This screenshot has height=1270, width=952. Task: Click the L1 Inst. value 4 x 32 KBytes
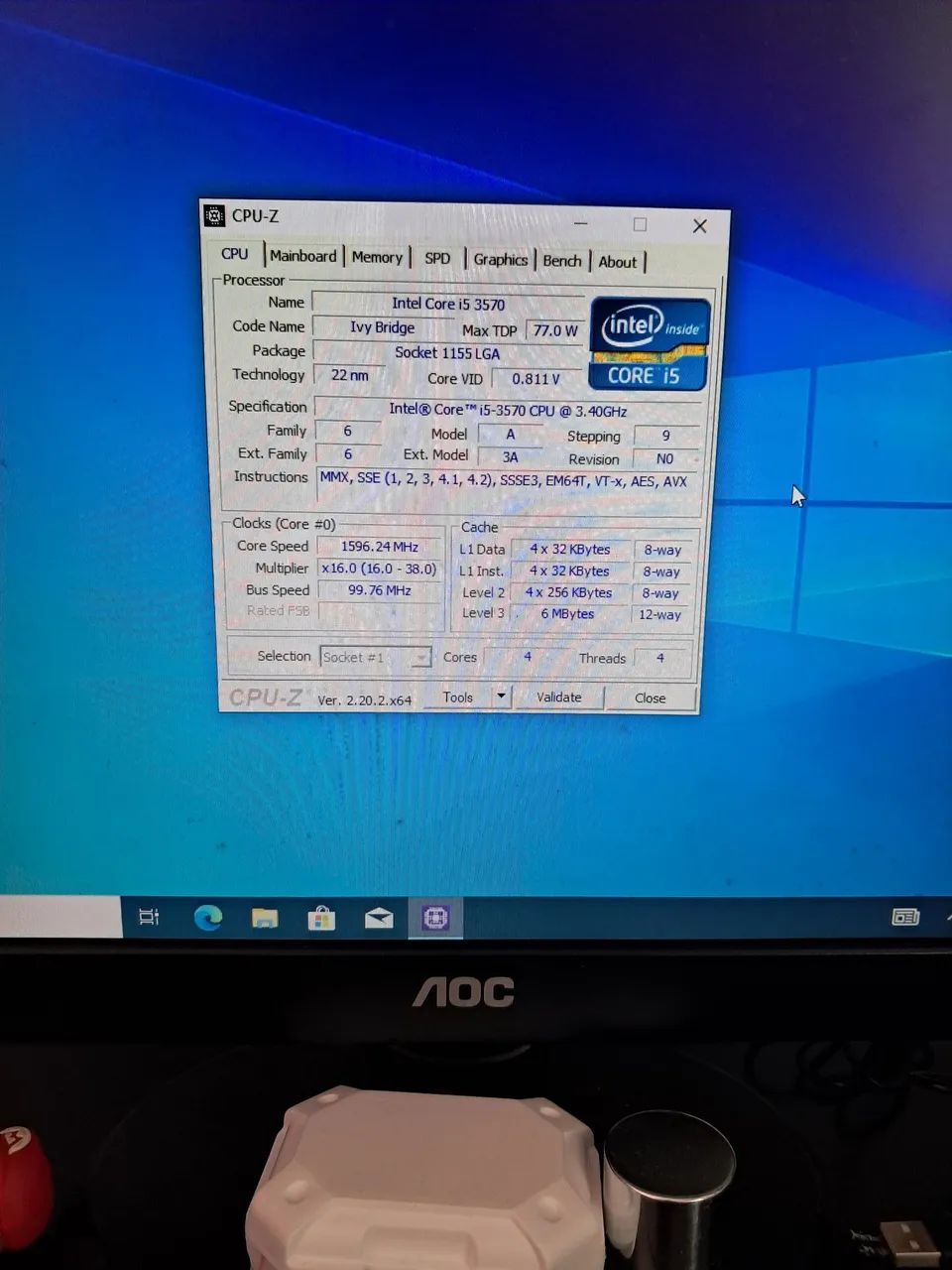[x=569, y=571]
